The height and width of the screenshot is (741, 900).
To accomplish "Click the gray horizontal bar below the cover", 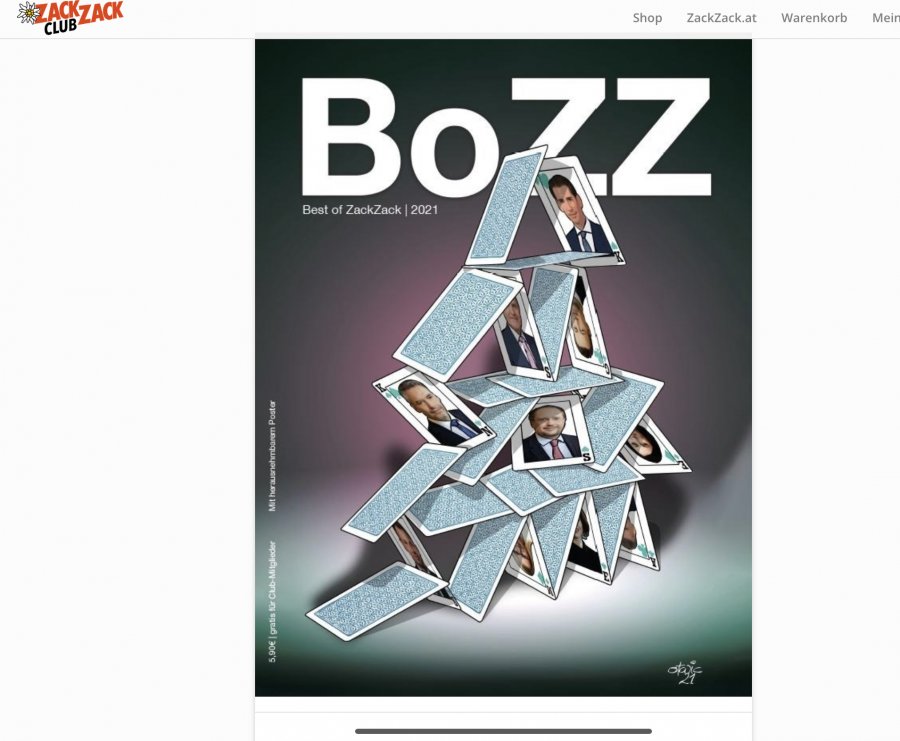I will tap(503, 731).
